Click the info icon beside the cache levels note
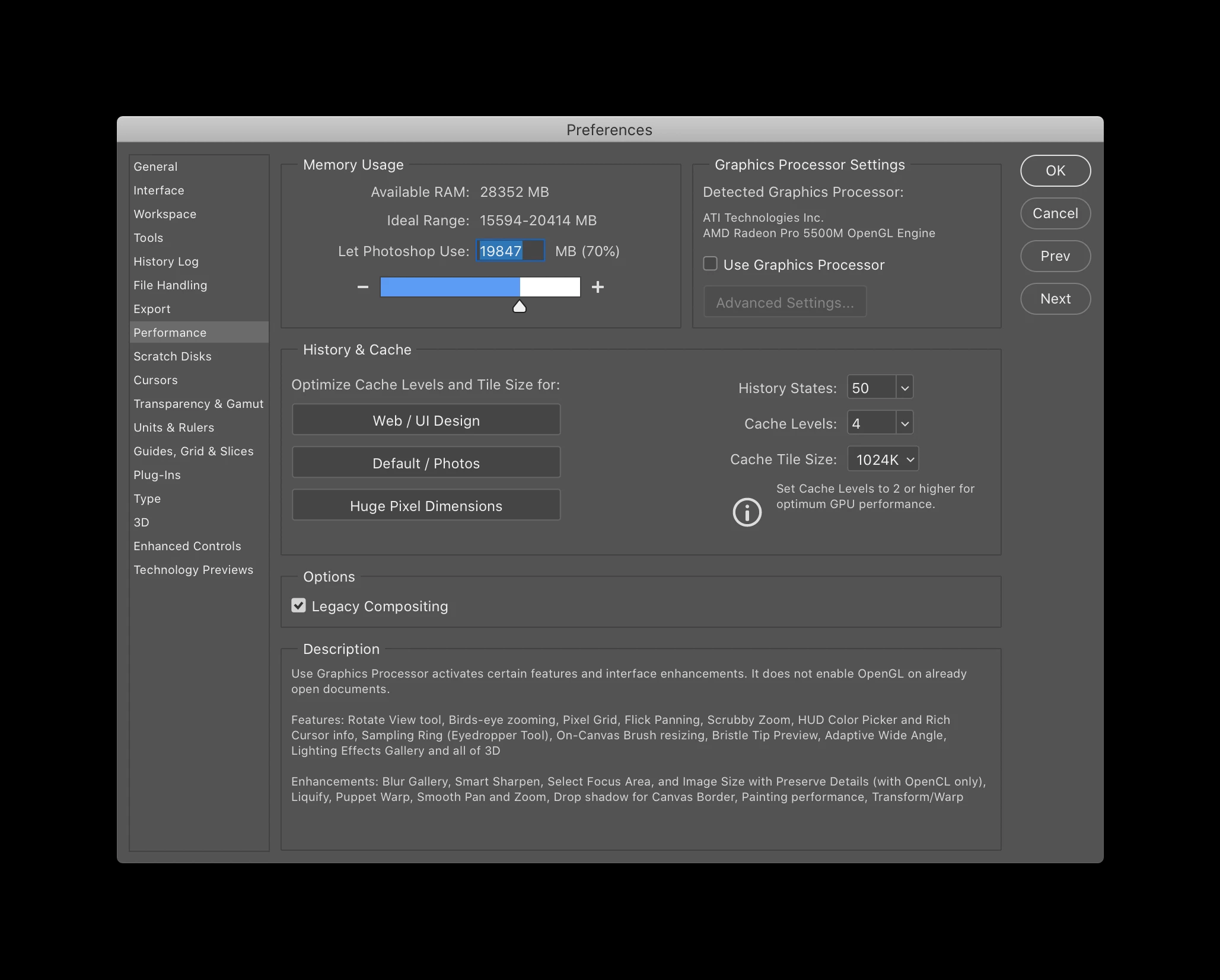The width and height of the screenshot is (1220, 980). [x=747, y=512]
